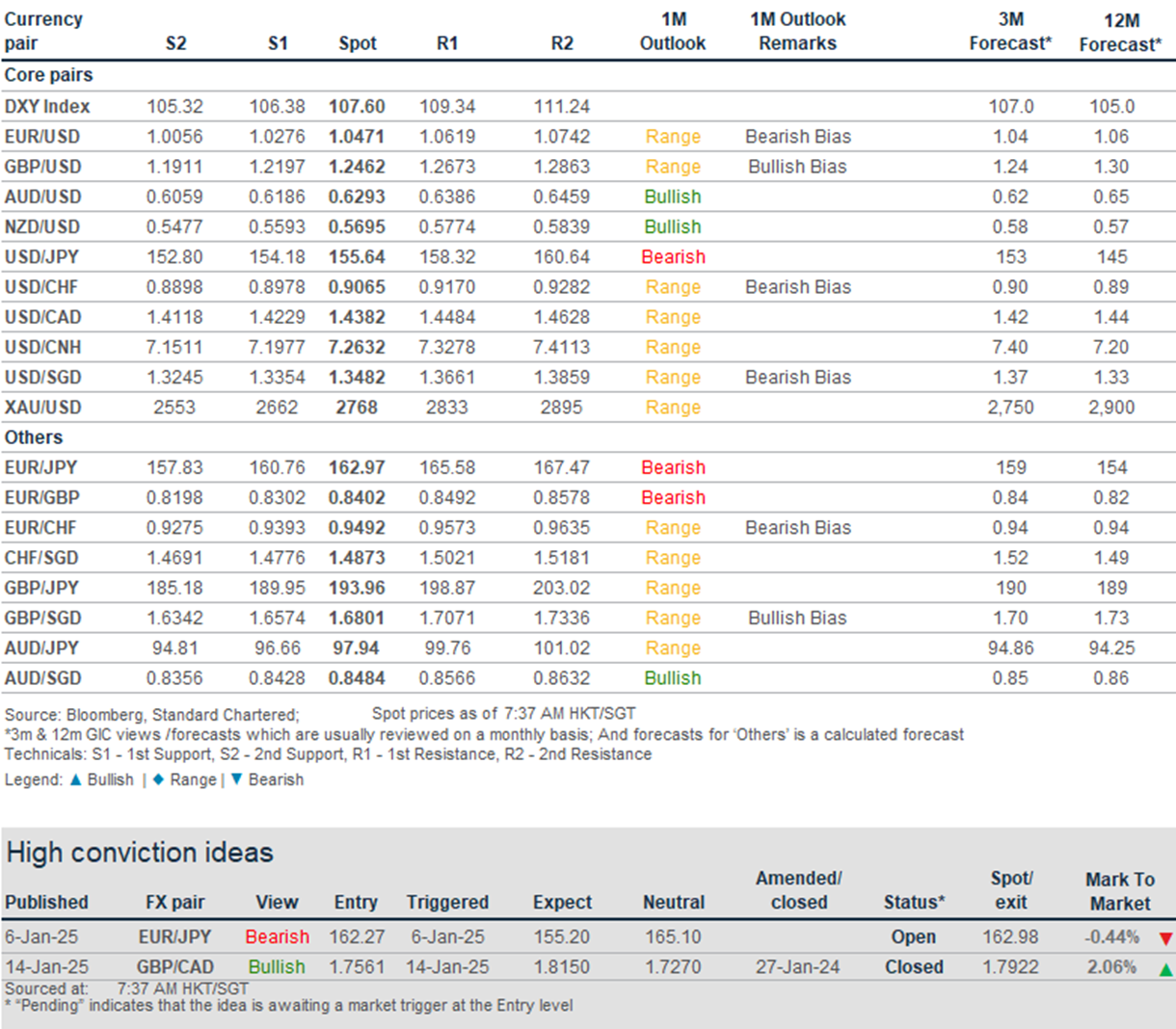This screenshot has height=1029, width=1176.
Task: Click the EUR/JPY Bearish outlook in Others section
Action: click(674, 467)
